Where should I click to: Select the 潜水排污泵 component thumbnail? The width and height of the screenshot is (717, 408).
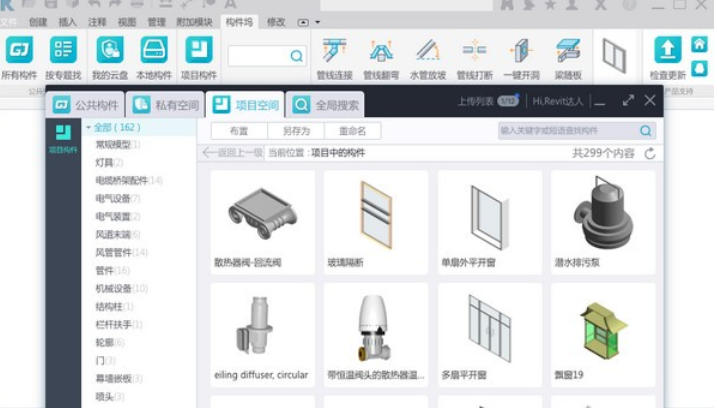pyautogui.click(x=603, y=222)
